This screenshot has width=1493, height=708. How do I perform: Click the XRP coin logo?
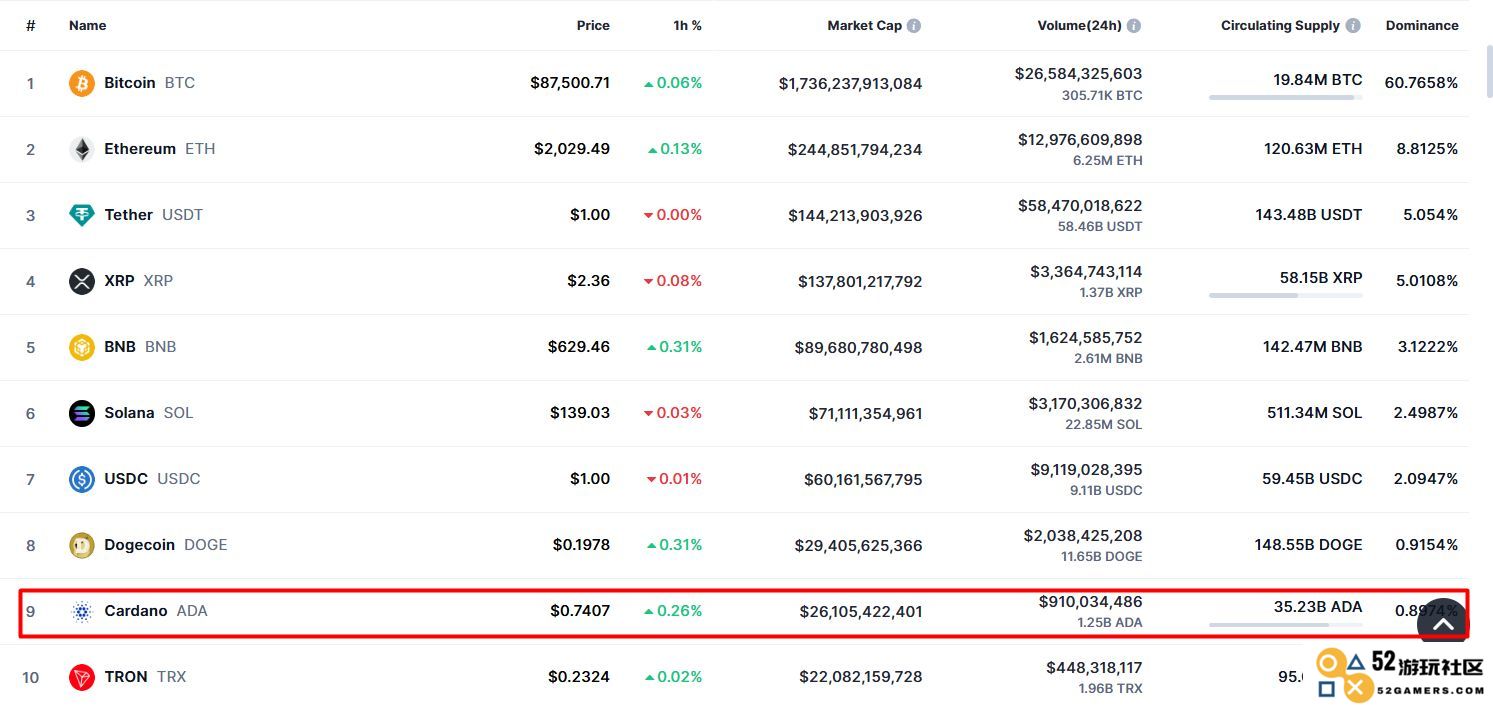point(82,281)
